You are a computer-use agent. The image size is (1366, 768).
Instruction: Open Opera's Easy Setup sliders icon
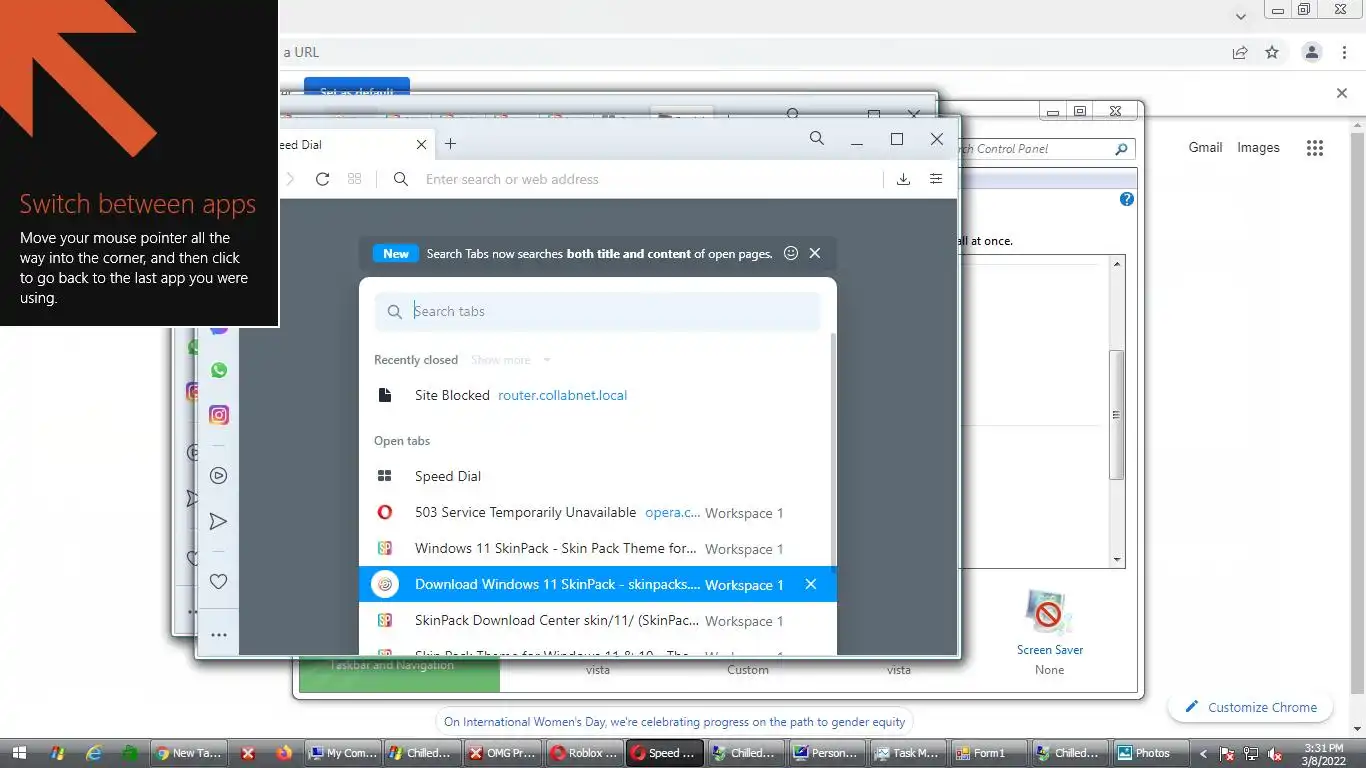click(x=936, y=179)
